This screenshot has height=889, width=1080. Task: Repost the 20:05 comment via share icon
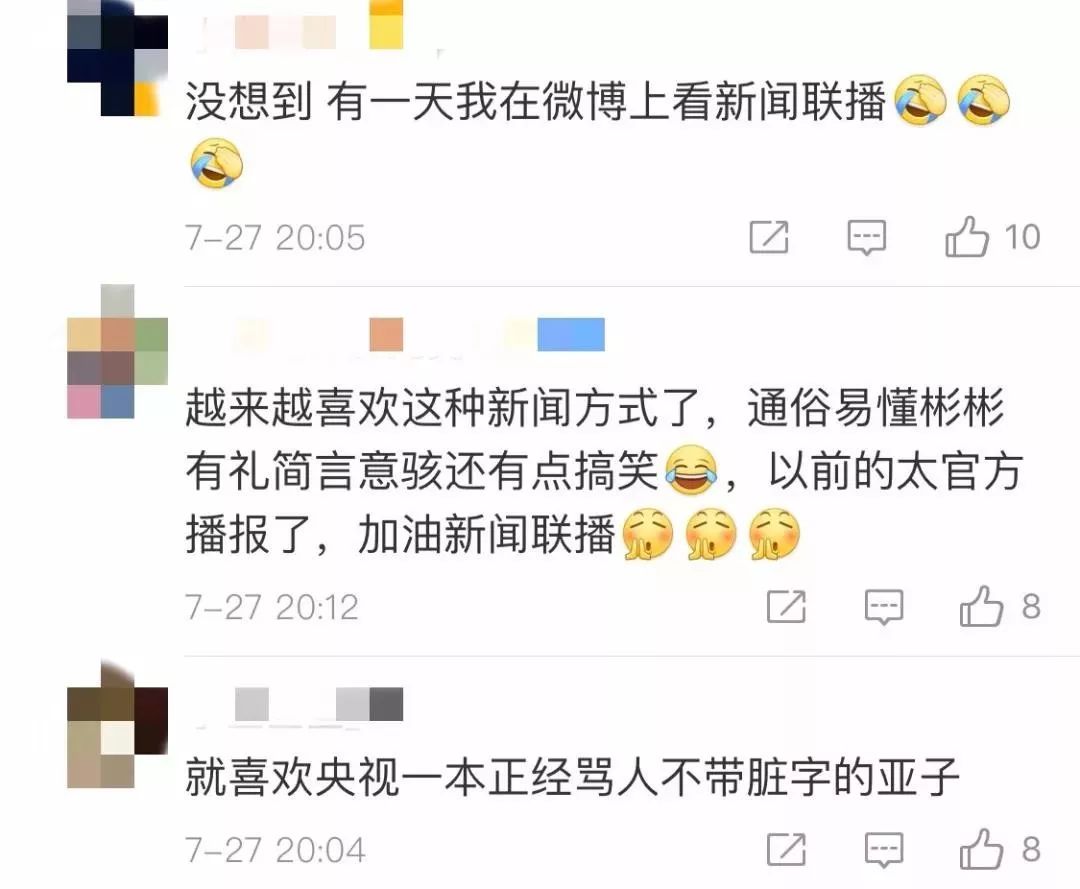pyautogui.click(x=769, y=237)
